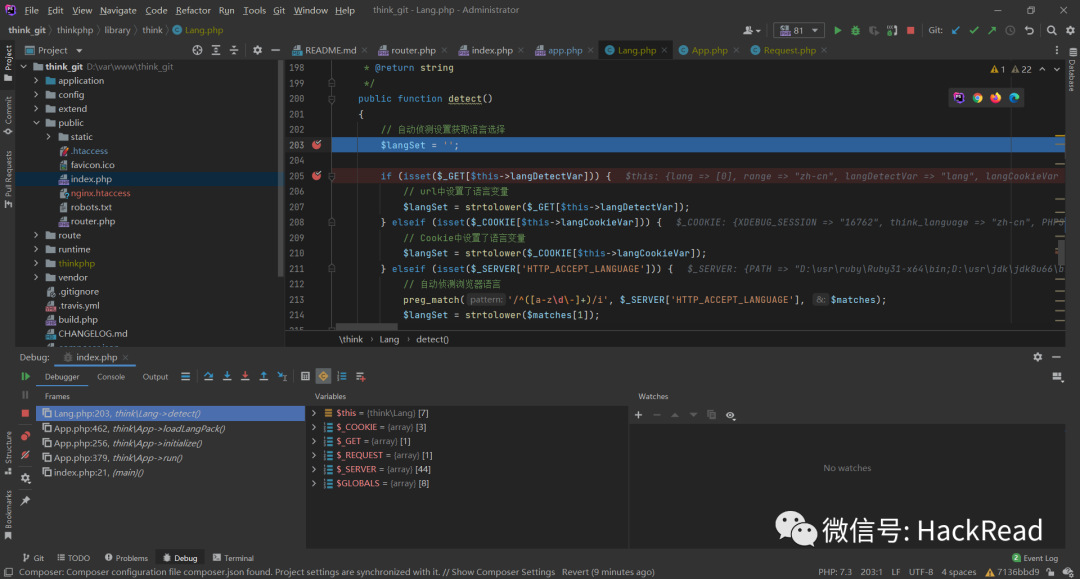
Task: Collapse the public folder
Action: click(37, 123)
